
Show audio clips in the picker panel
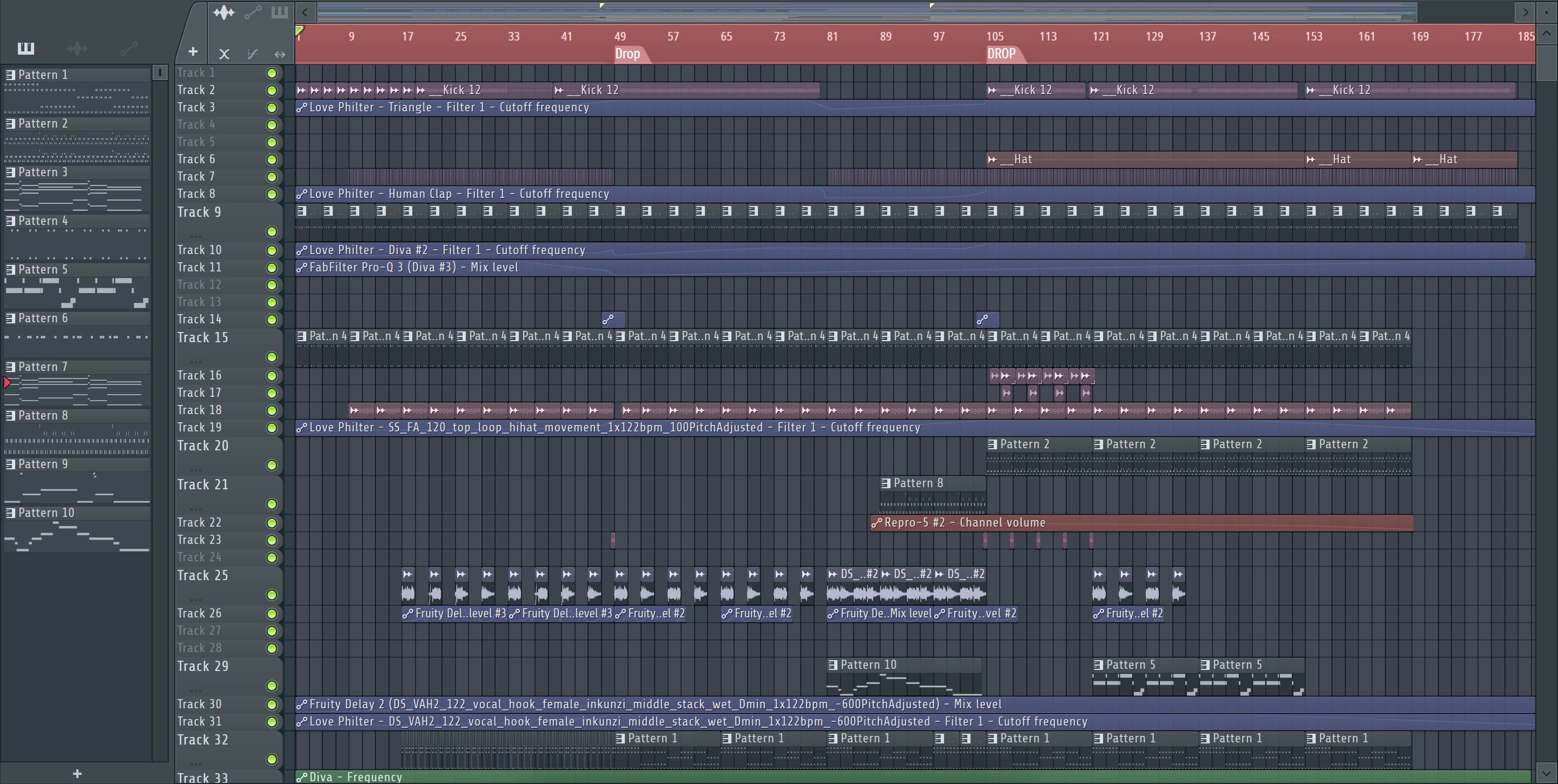coord(77,48)
